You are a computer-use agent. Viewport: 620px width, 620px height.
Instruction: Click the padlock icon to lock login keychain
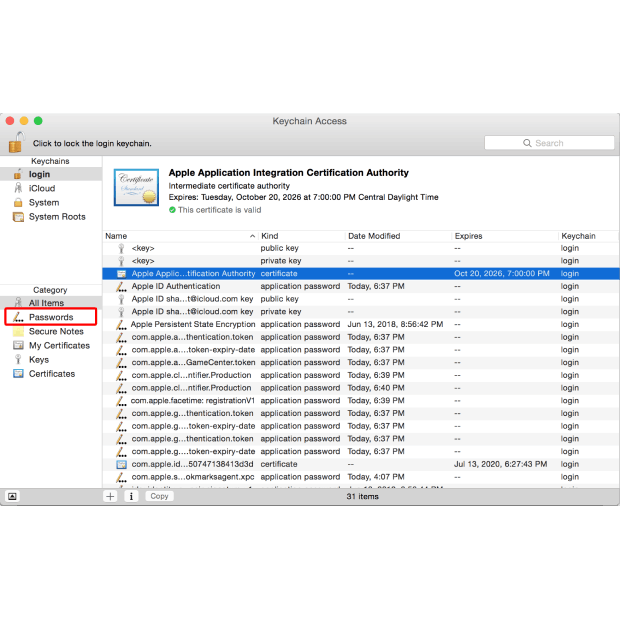16,142
